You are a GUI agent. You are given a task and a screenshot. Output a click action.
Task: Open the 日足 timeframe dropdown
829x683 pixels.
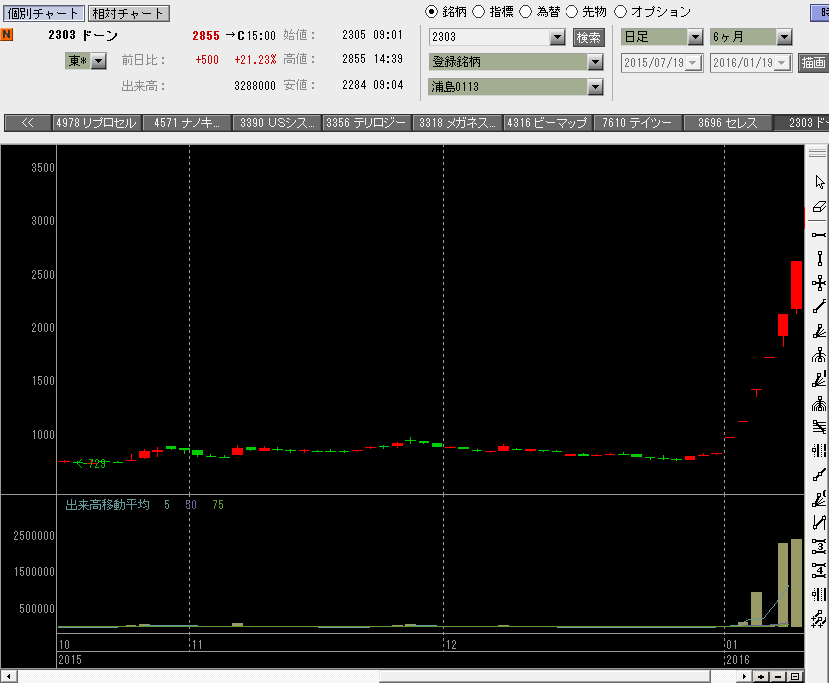695,37
